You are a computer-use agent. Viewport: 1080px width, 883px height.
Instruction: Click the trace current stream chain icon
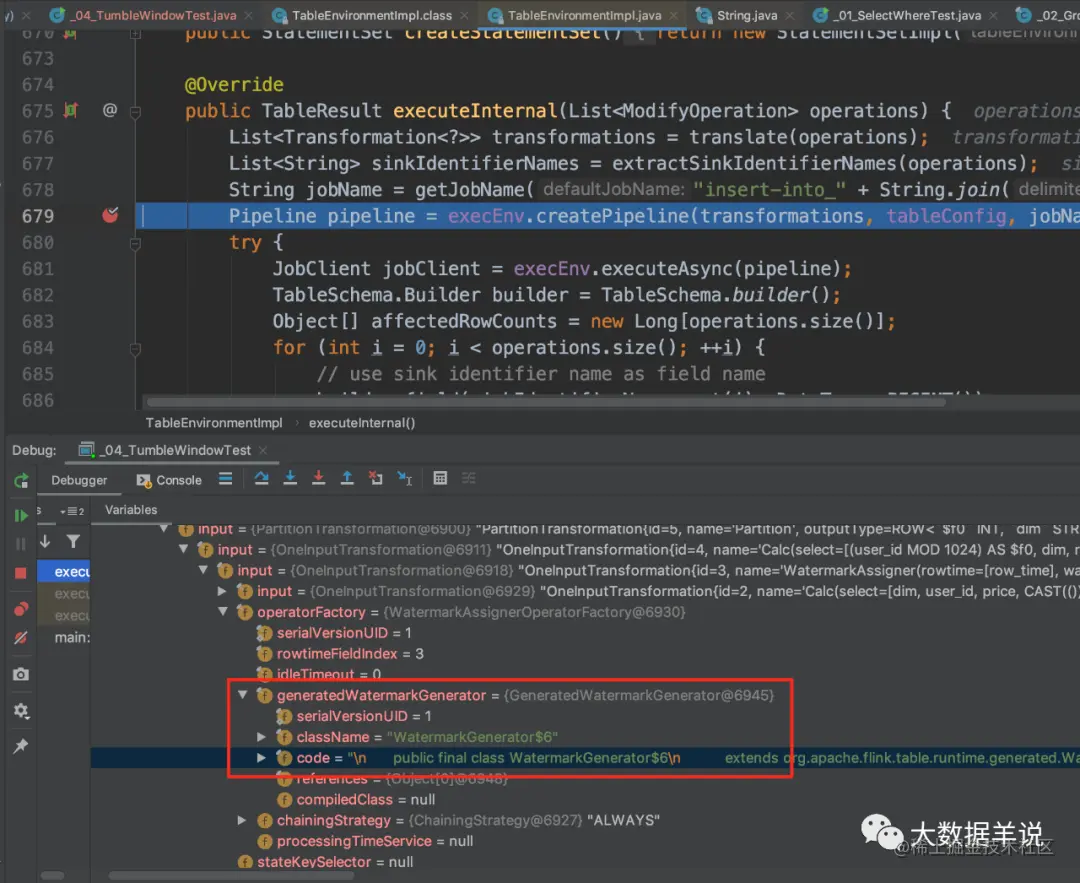[x=468, y=478]
